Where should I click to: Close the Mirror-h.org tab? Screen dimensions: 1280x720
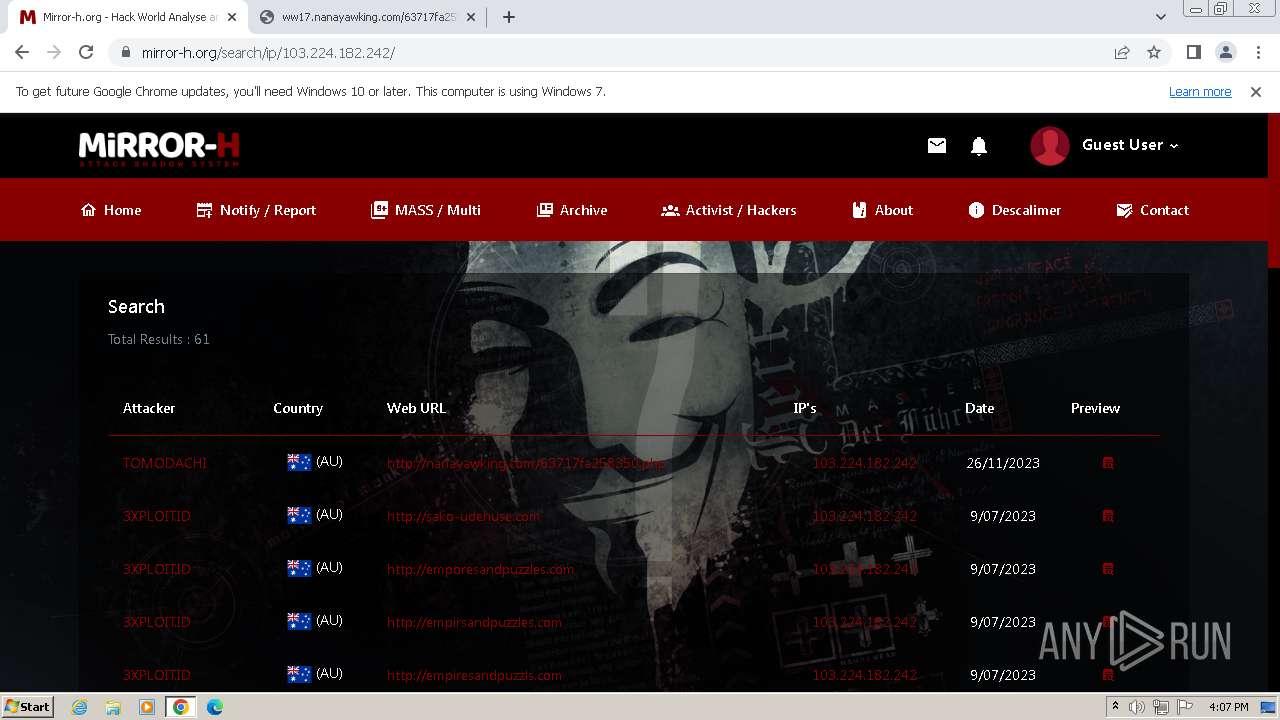232,17
